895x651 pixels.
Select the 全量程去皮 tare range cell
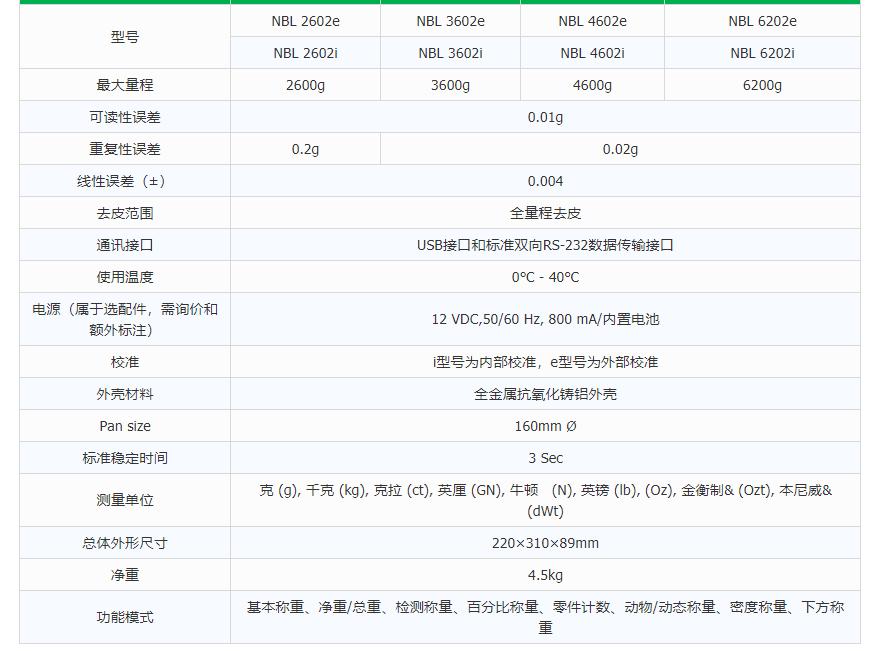(x=545, y=213)
